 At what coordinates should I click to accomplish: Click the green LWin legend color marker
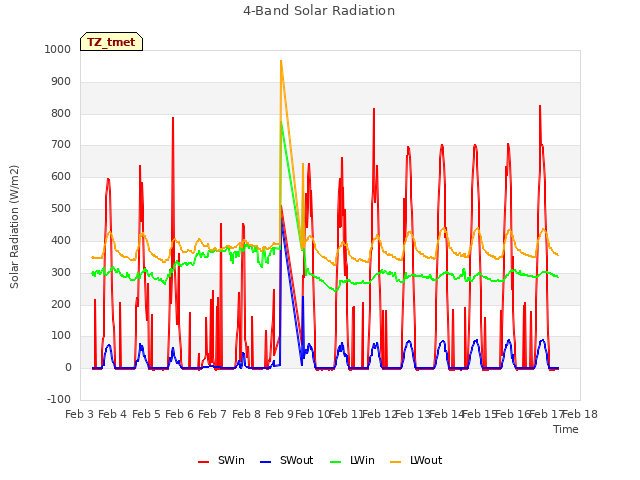pyautogui.click(x=335, y=462)
